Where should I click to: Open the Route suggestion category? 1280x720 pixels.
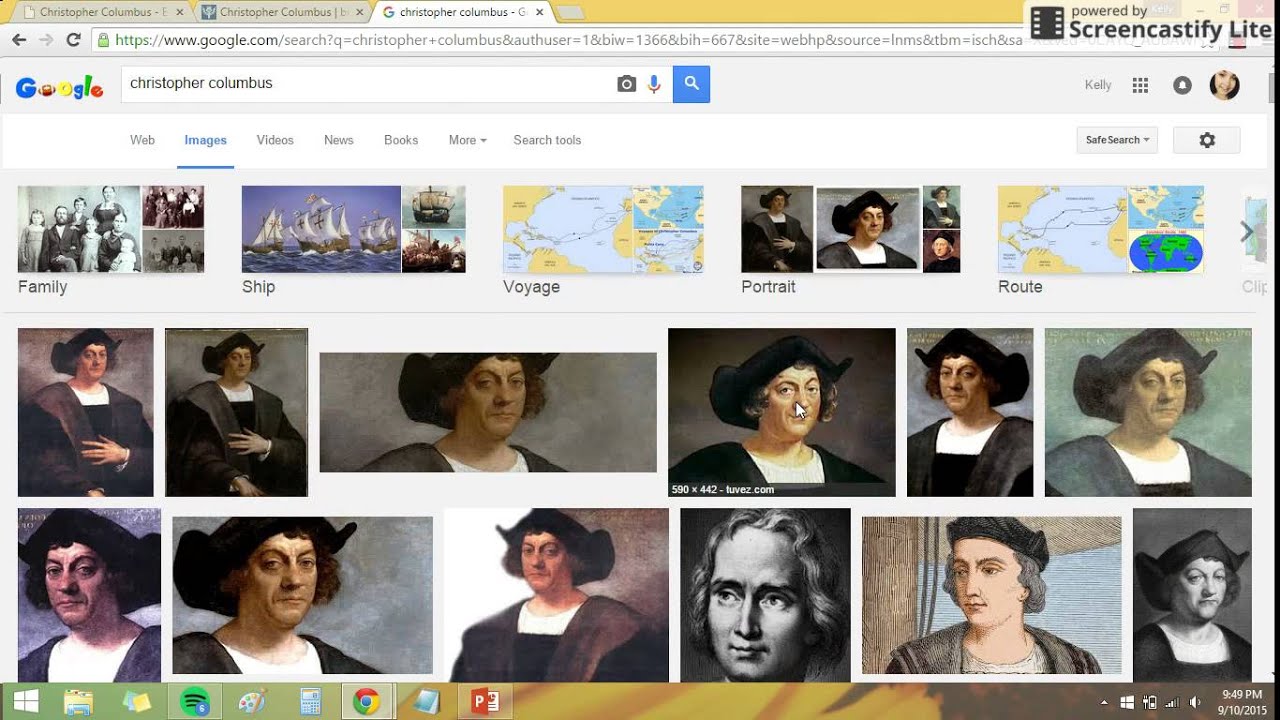(x=1101, y=240)
